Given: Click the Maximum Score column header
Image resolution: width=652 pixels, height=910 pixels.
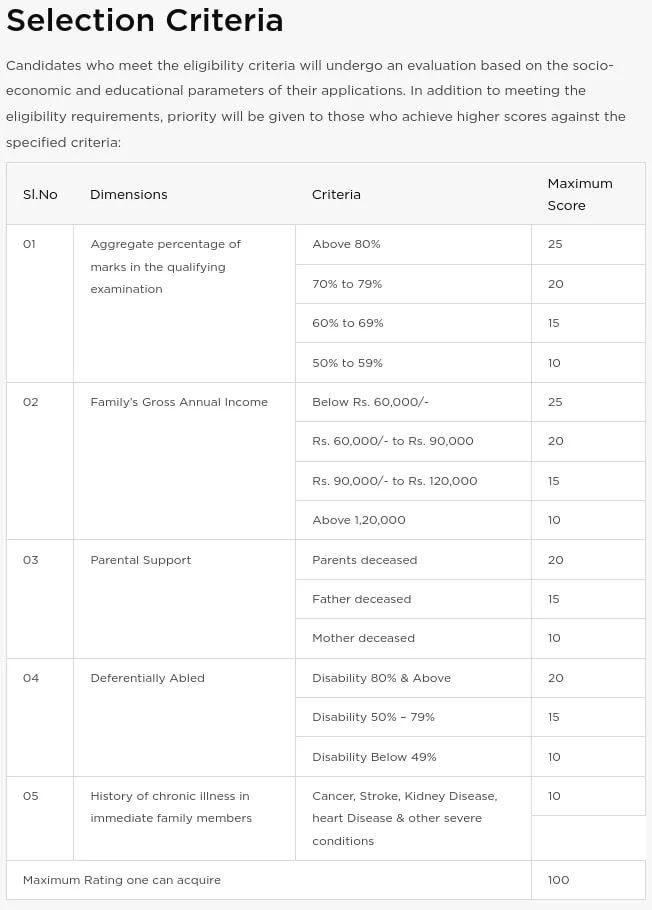Looking at the screenshot, I should pyautogui.click(x=580, y=194).
